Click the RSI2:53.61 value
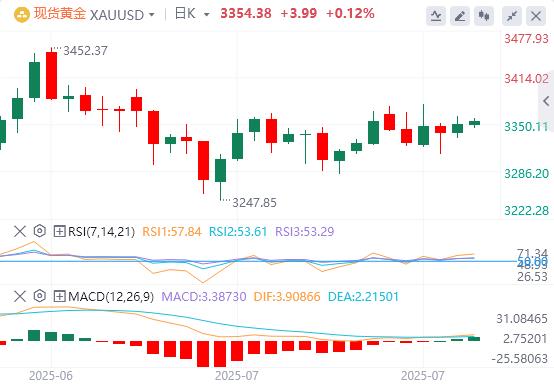554x386 pixels. coord(238,232)
